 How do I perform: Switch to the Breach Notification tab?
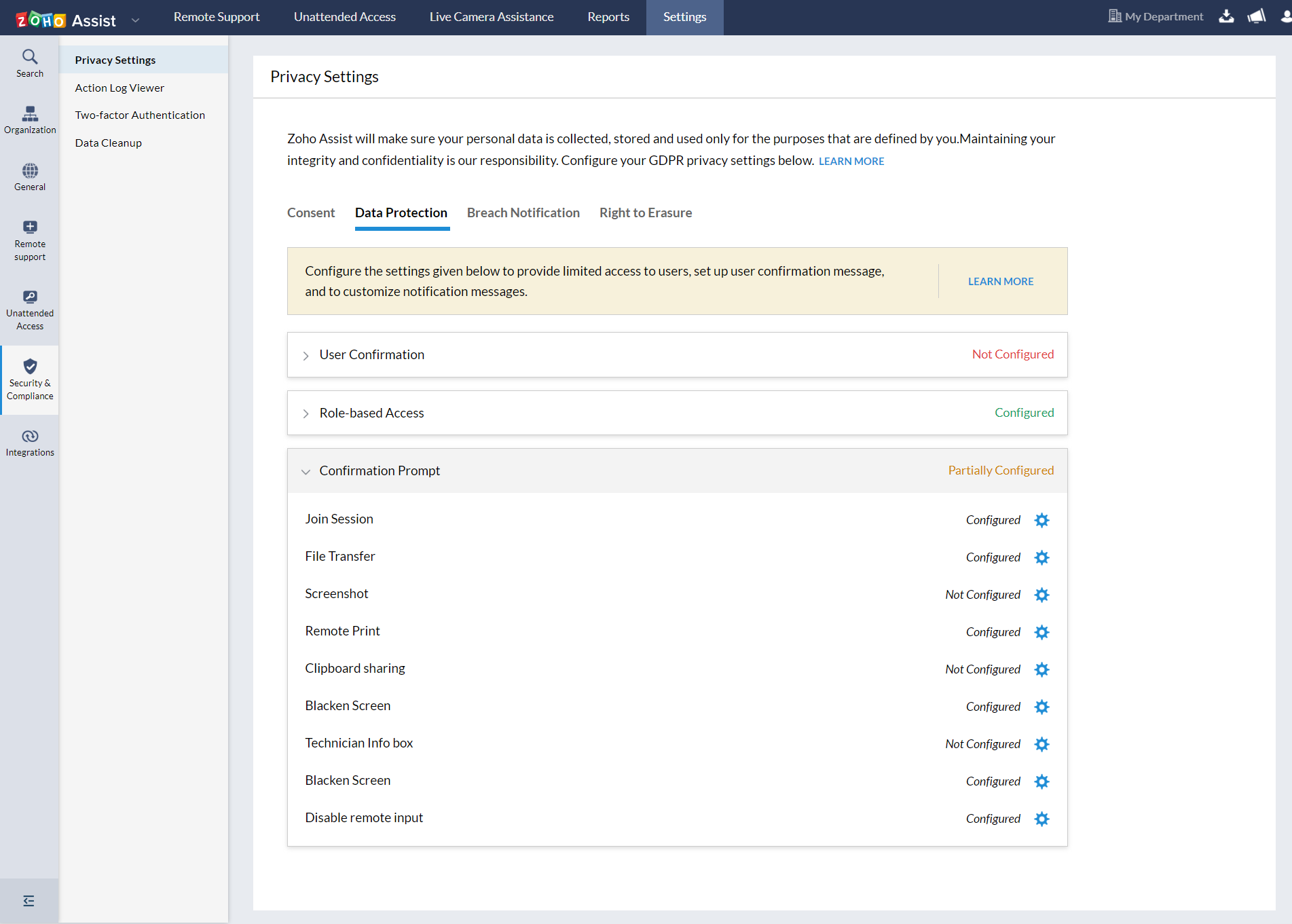click(x=523, y=212)
